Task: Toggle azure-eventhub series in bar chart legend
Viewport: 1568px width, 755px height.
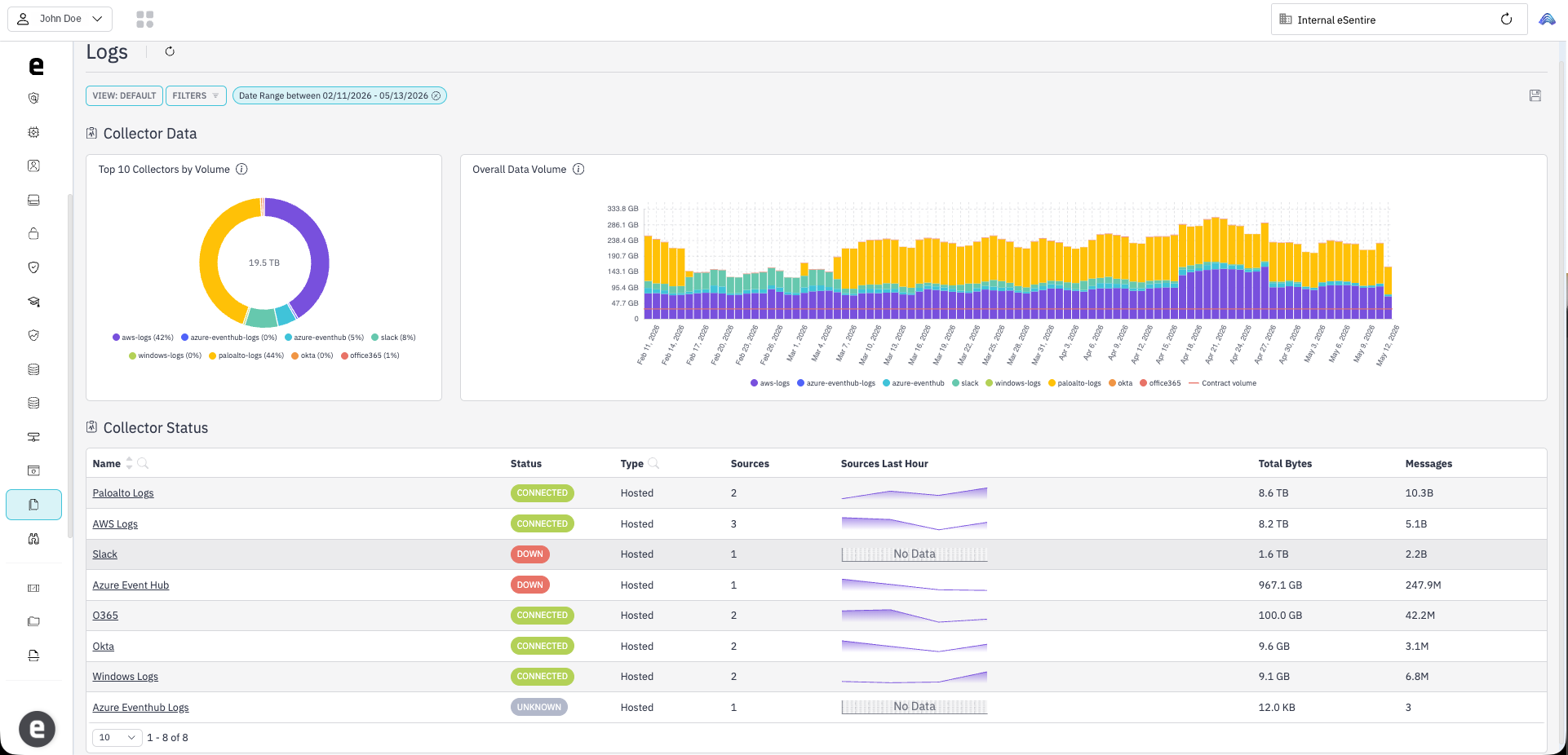Action: [914, 383]
